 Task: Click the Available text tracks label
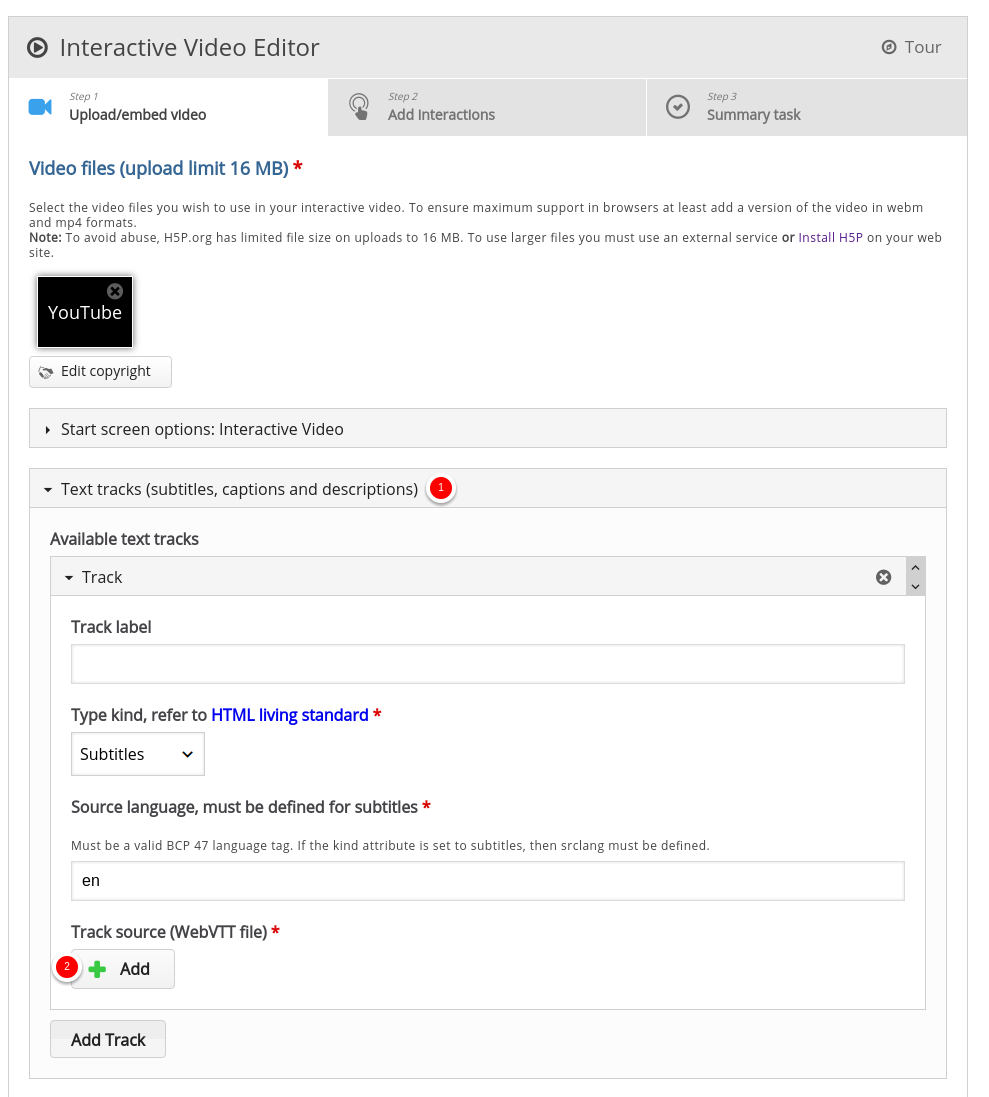click(x=124, y=539)
